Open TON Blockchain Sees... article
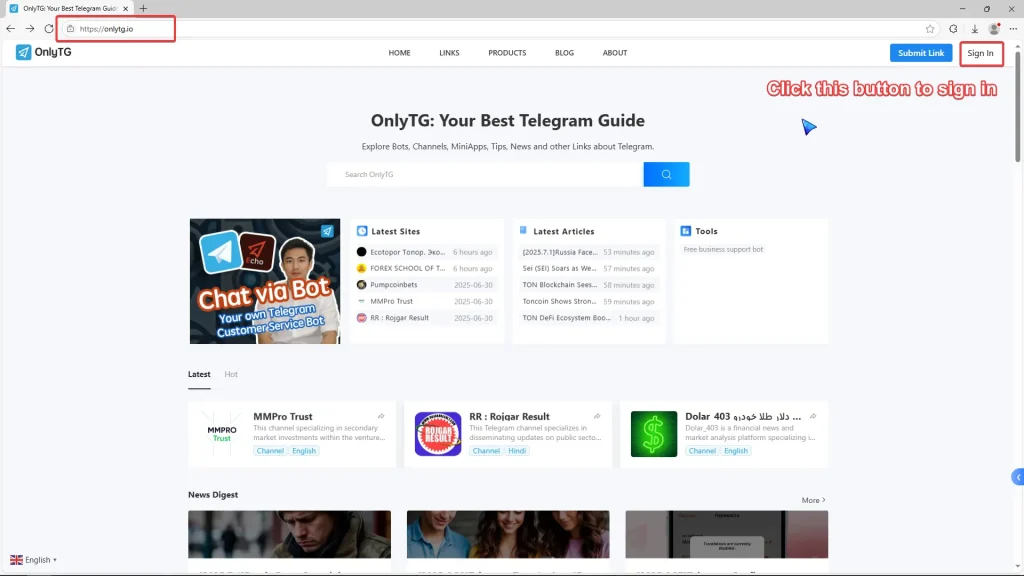This screenshot has height=576, width=1024. click(x=560, y=285)
